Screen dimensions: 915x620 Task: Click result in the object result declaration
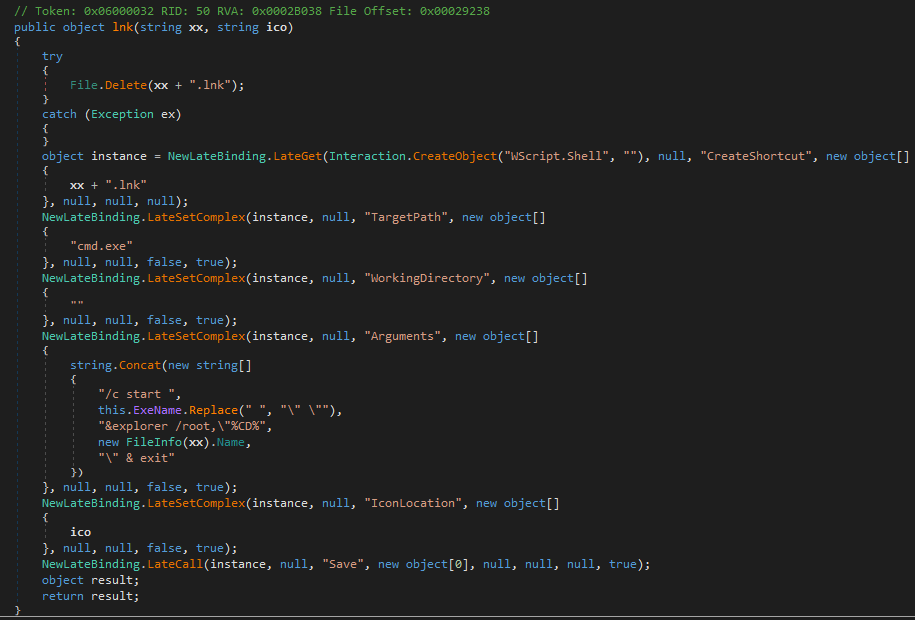coord(112,580)
